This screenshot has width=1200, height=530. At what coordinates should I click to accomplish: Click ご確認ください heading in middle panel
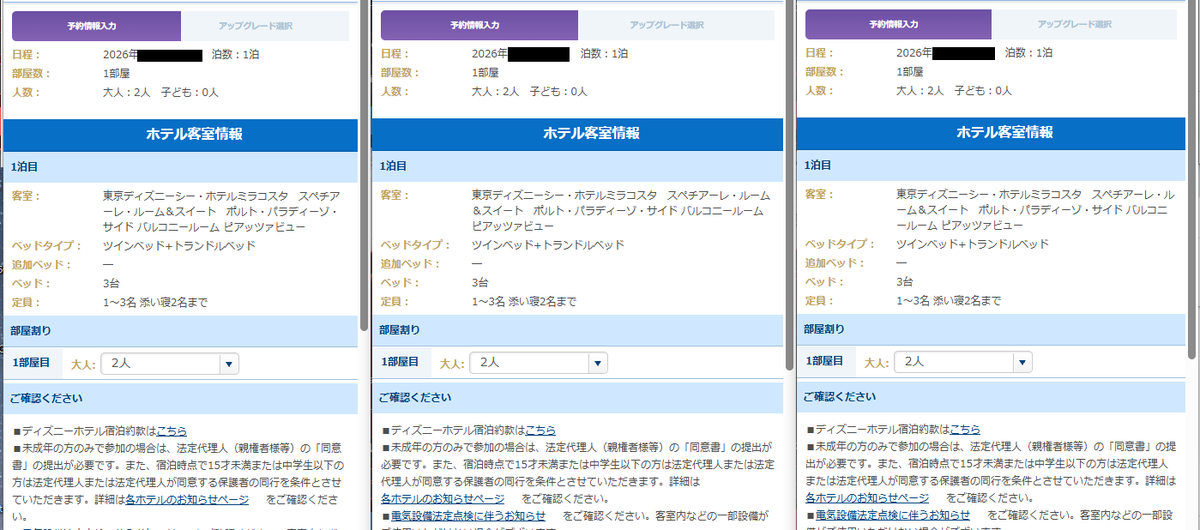tap(578, 397)
